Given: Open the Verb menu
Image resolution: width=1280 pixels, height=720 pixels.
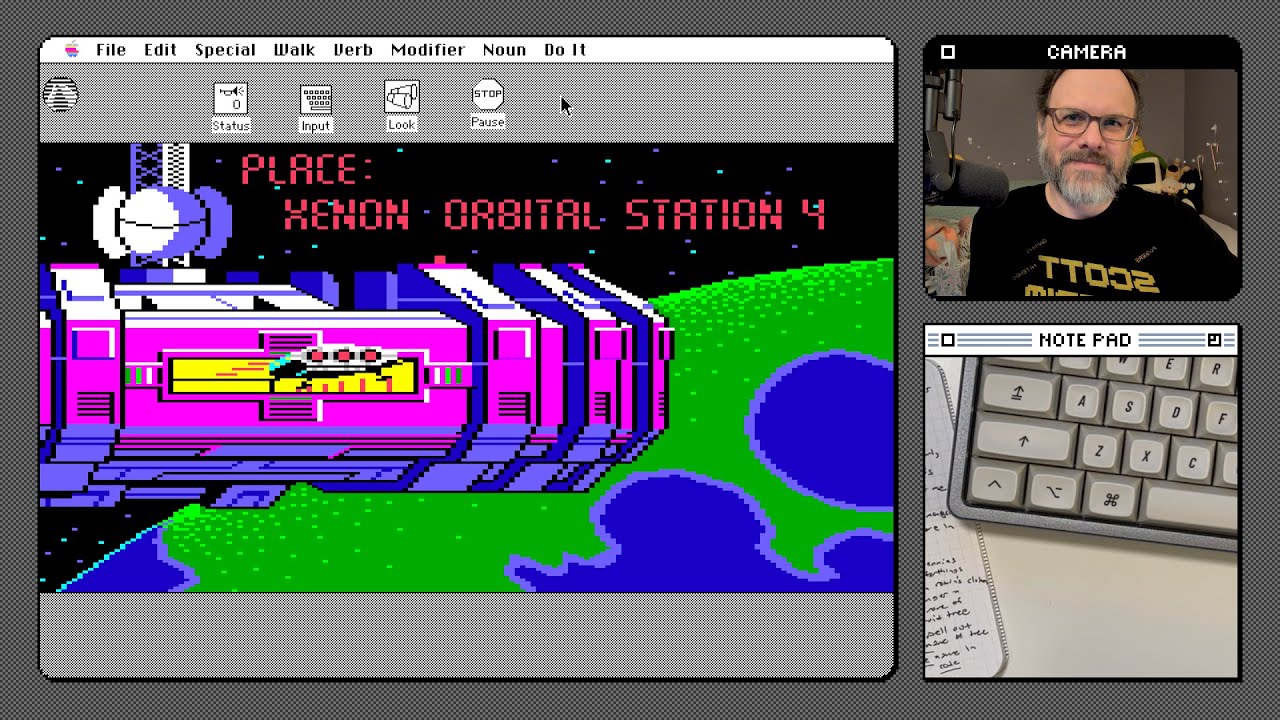Looking at the screenshot, I should (x=353, y=50).
